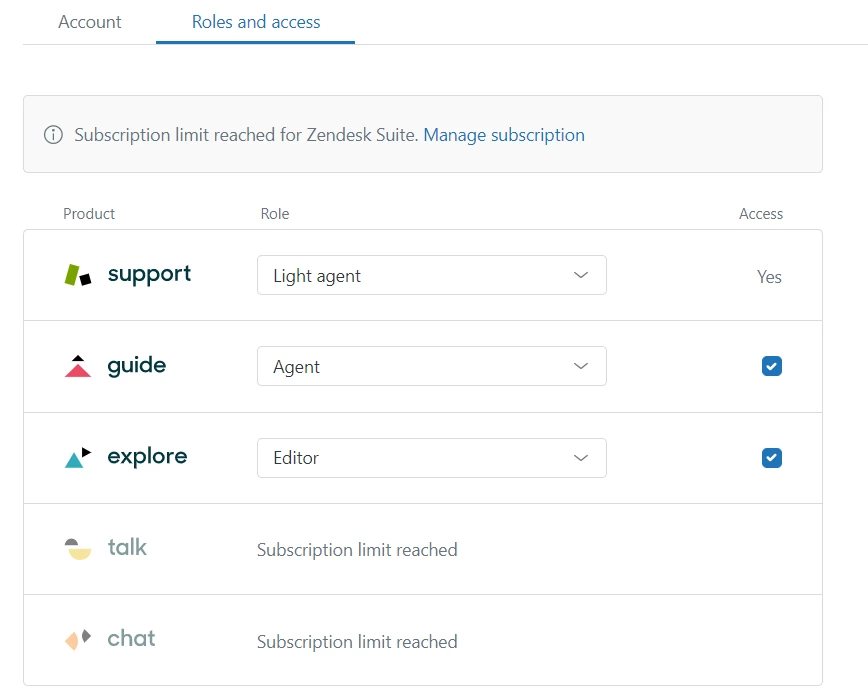
Task: Open the Support role dropdown (Light agent)
Action: pyautogui.click(x=431, y=276)
